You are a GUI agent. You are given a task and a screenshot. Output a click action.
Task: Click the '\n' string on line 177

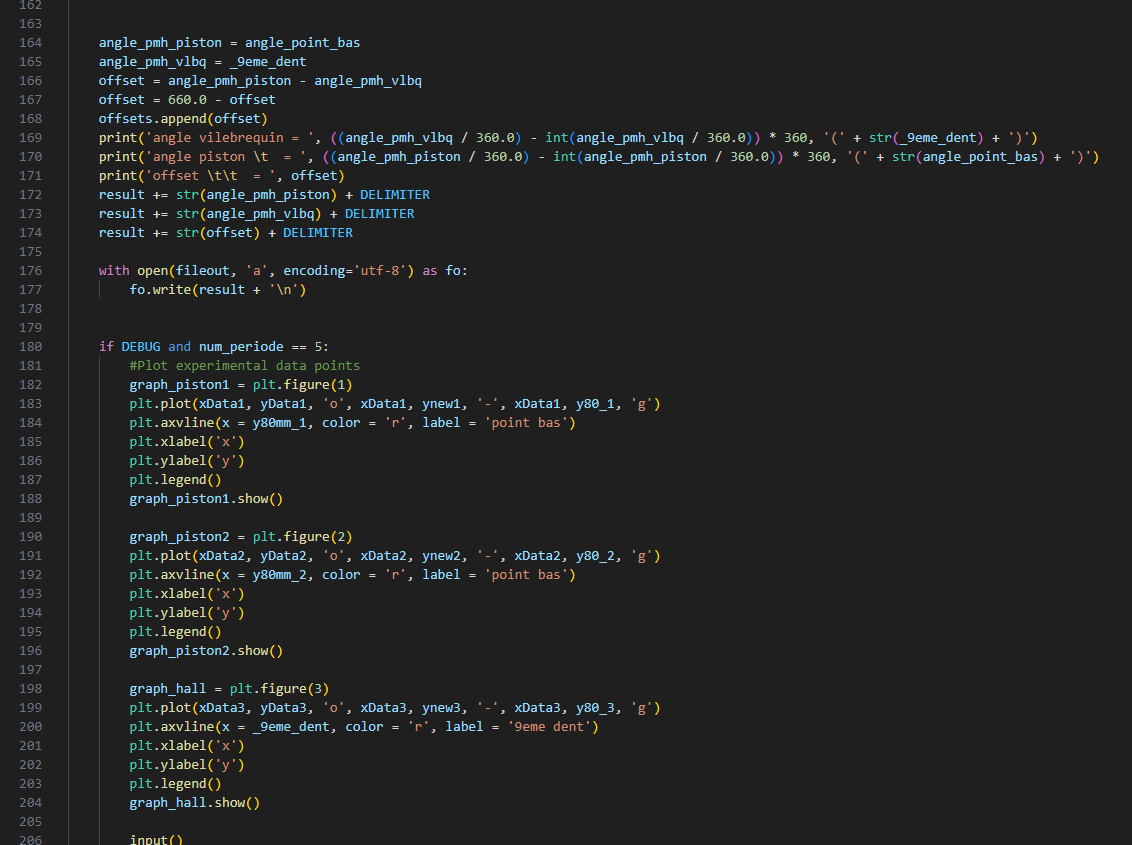[284, 290]
